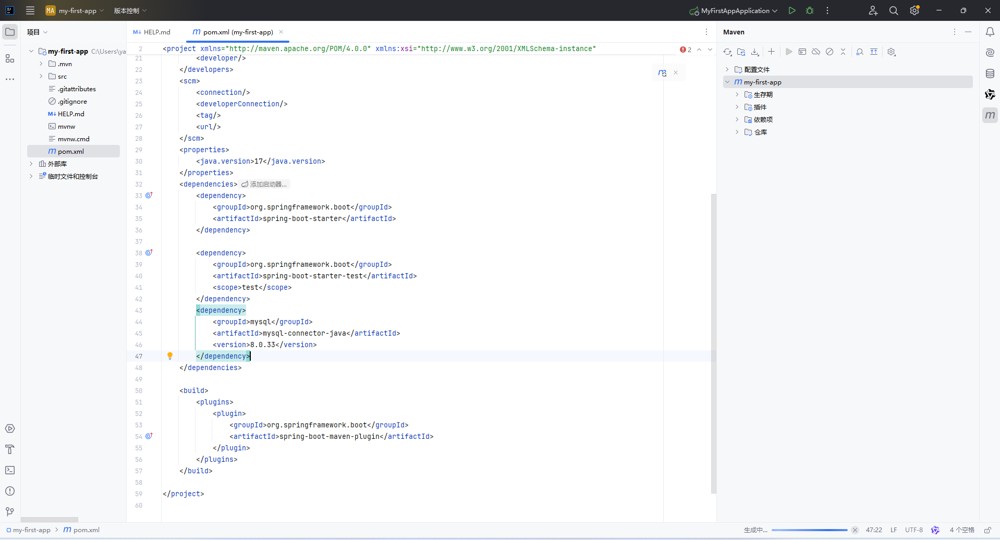Click the 添加启动器 inlay hint
Screen dimensions: 1000x540
pyautogui.click(x=264, y=184)
